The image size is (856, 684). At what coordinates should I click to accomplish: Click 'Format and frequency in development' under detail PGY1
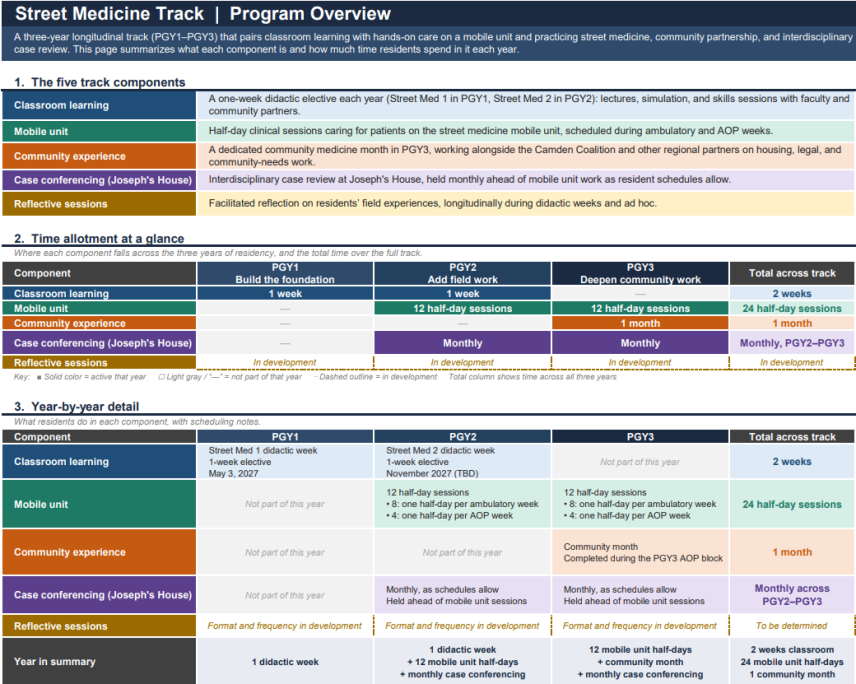284,626
